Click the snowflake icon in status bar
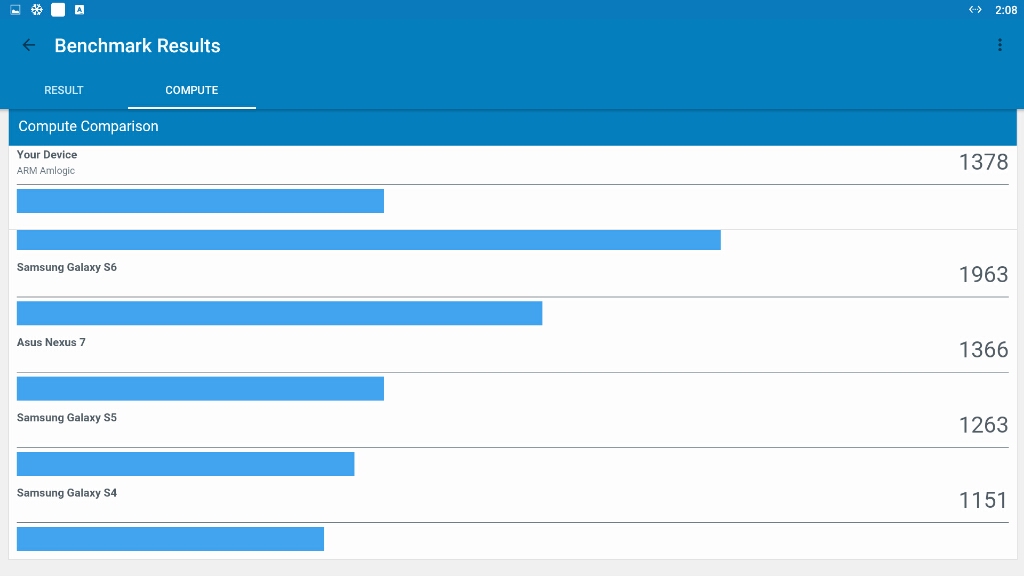1024x576 pixels. pos(37,10)
